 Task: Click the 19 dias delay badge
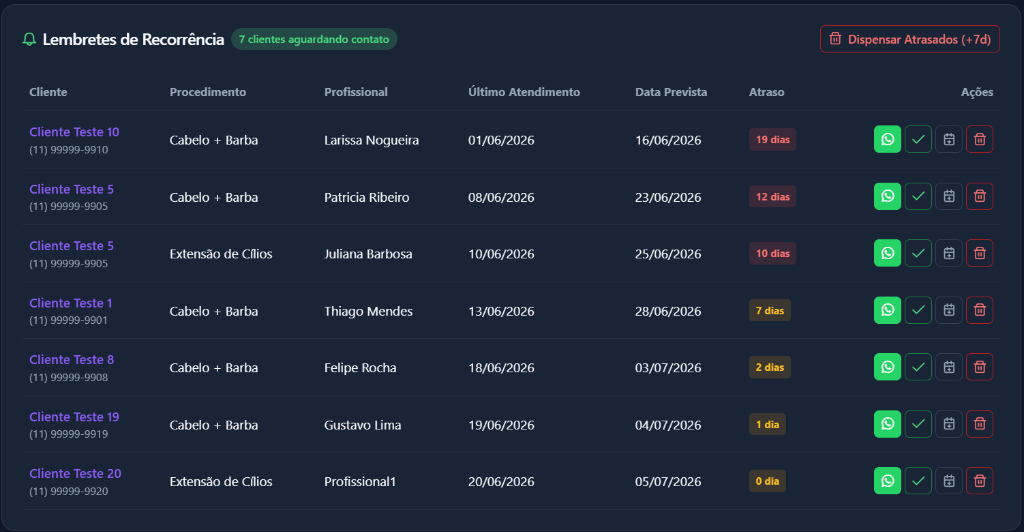click(x=772, y=140)
